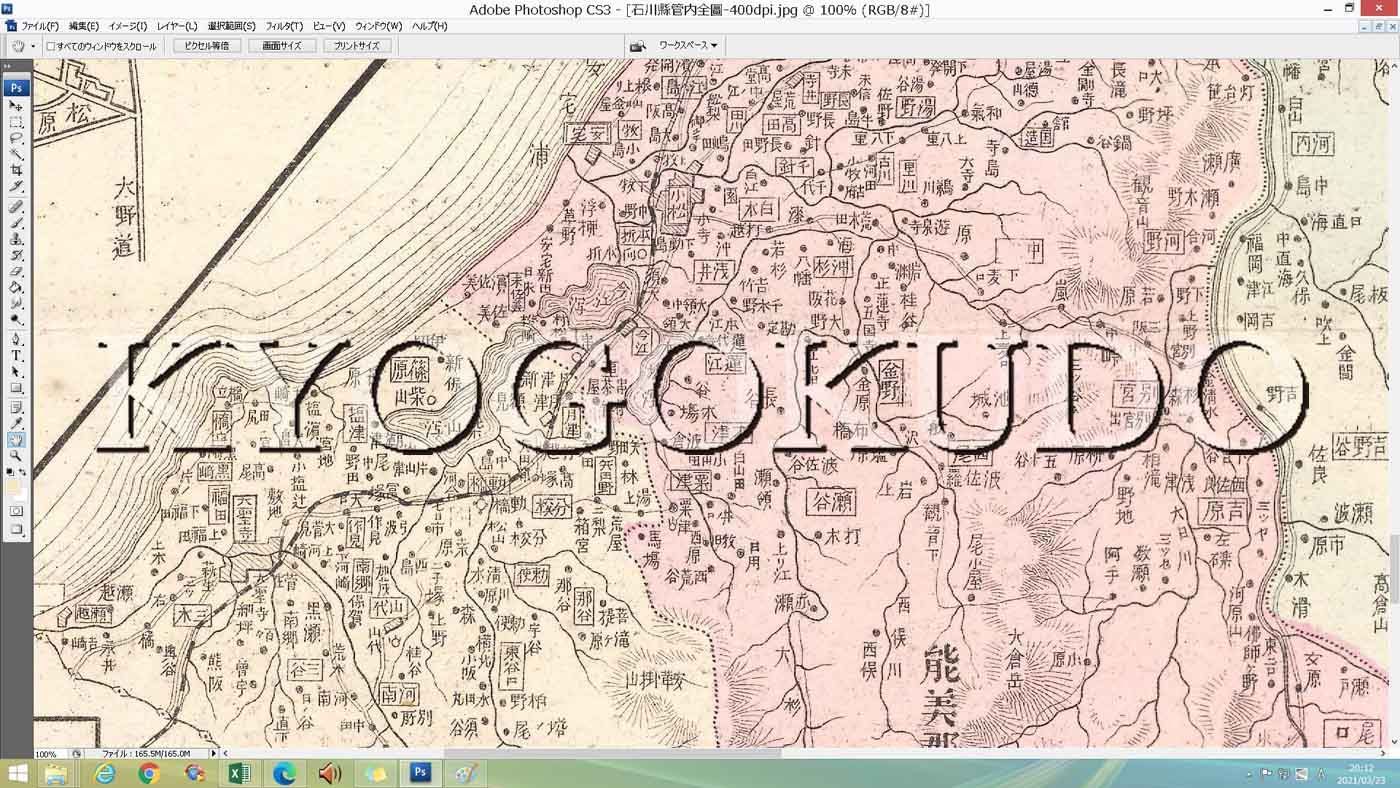The image size is (1400, 788).
Task: Select the Slice tool
Action: [x=16, y=187]
